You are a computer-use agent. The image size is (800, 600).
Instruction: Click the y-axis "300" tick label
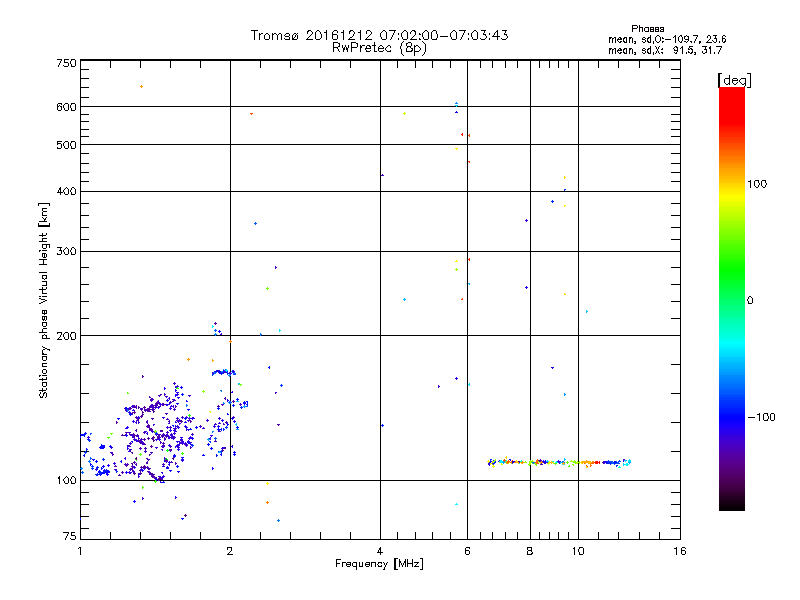coord(66,251)
